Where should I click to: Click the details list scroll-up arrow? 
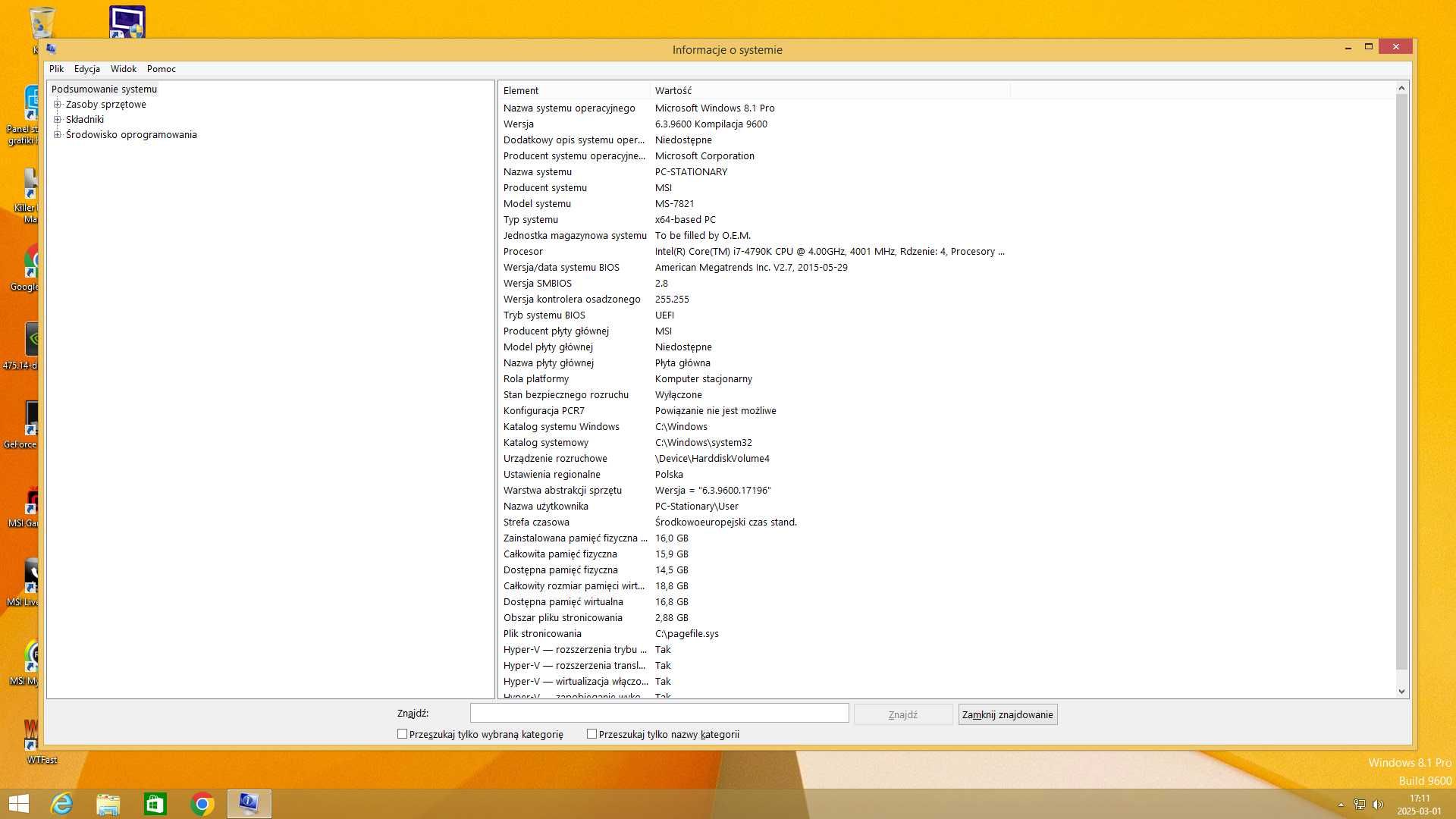(1401, 89)
